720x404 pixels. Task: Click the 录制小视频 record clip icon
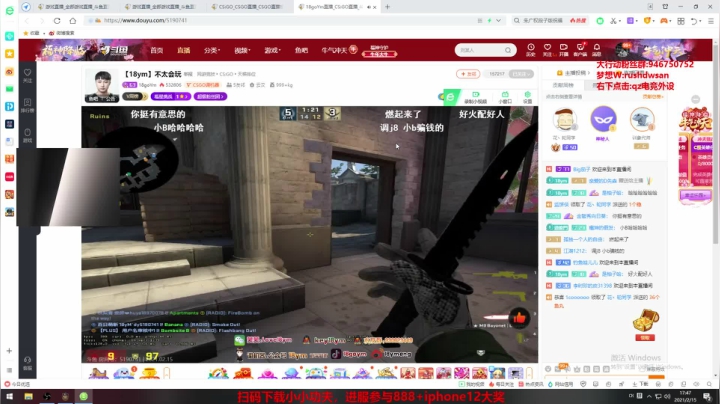click(475, 97)
